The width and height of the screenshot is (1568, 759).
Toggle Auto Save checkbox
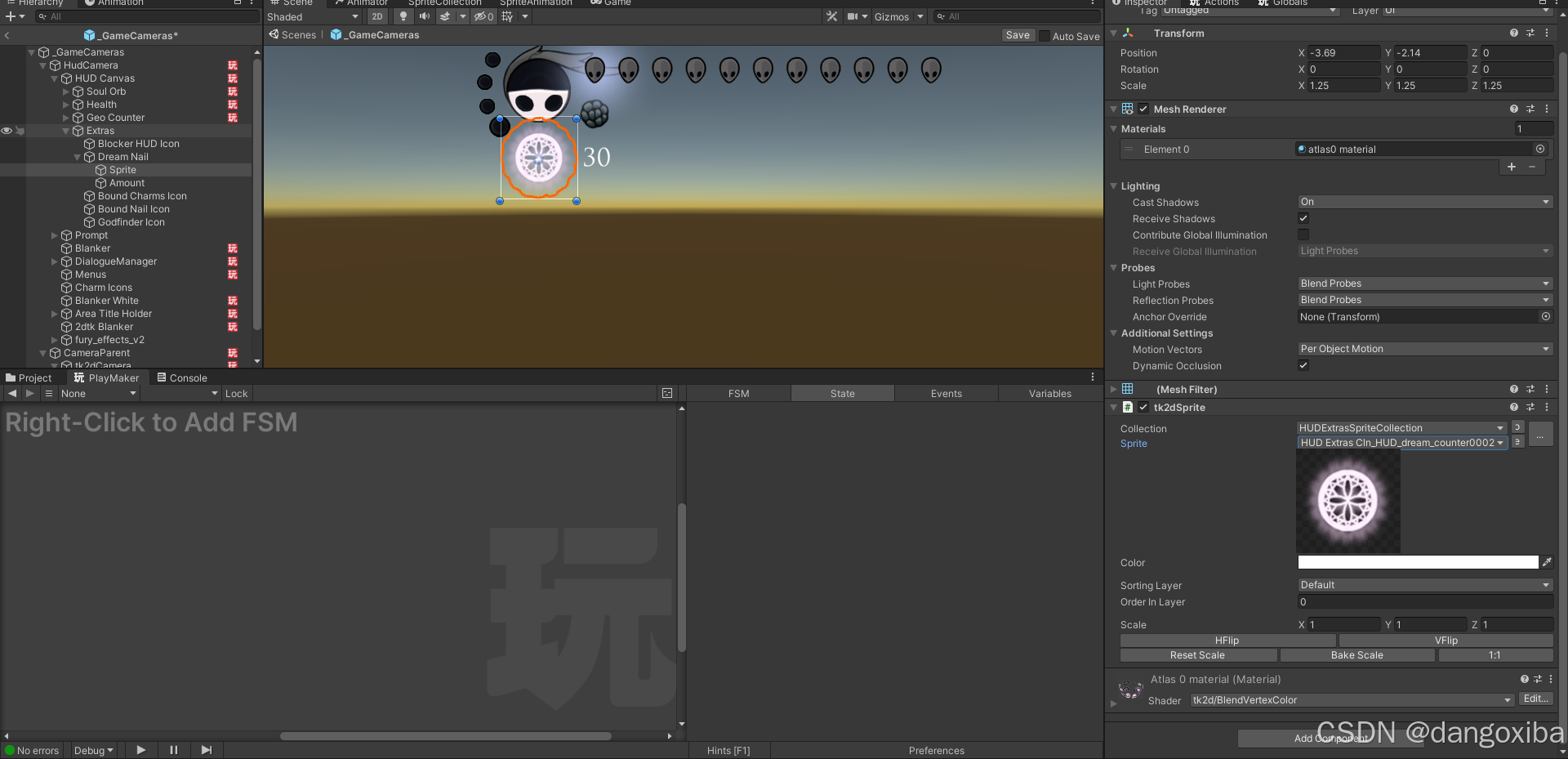click(x=1044, y=36)
